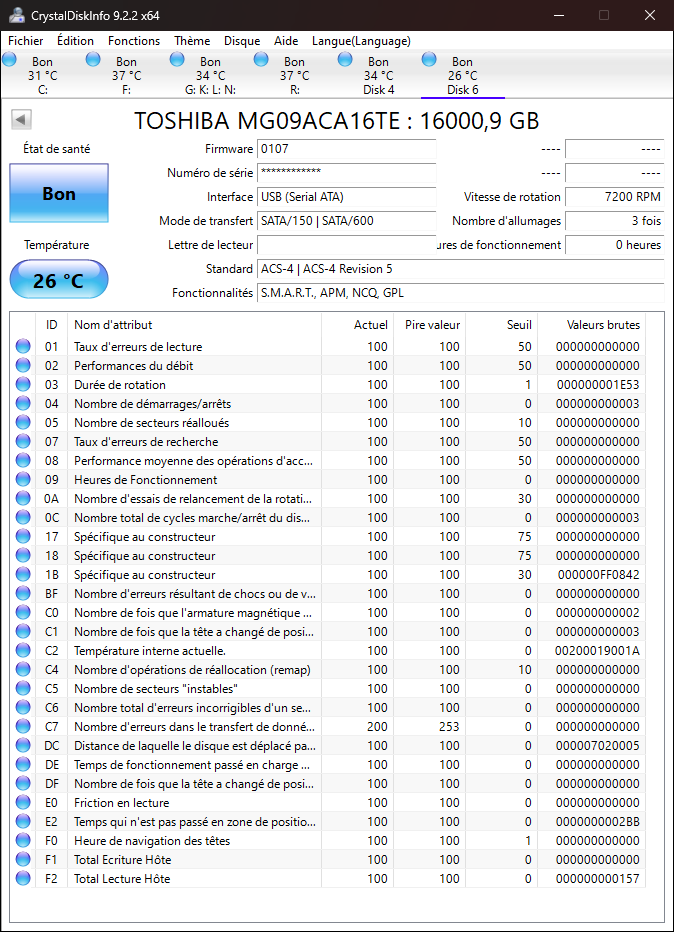Select the F: drive status icon

pyautogui.click(x=94, y=60)
